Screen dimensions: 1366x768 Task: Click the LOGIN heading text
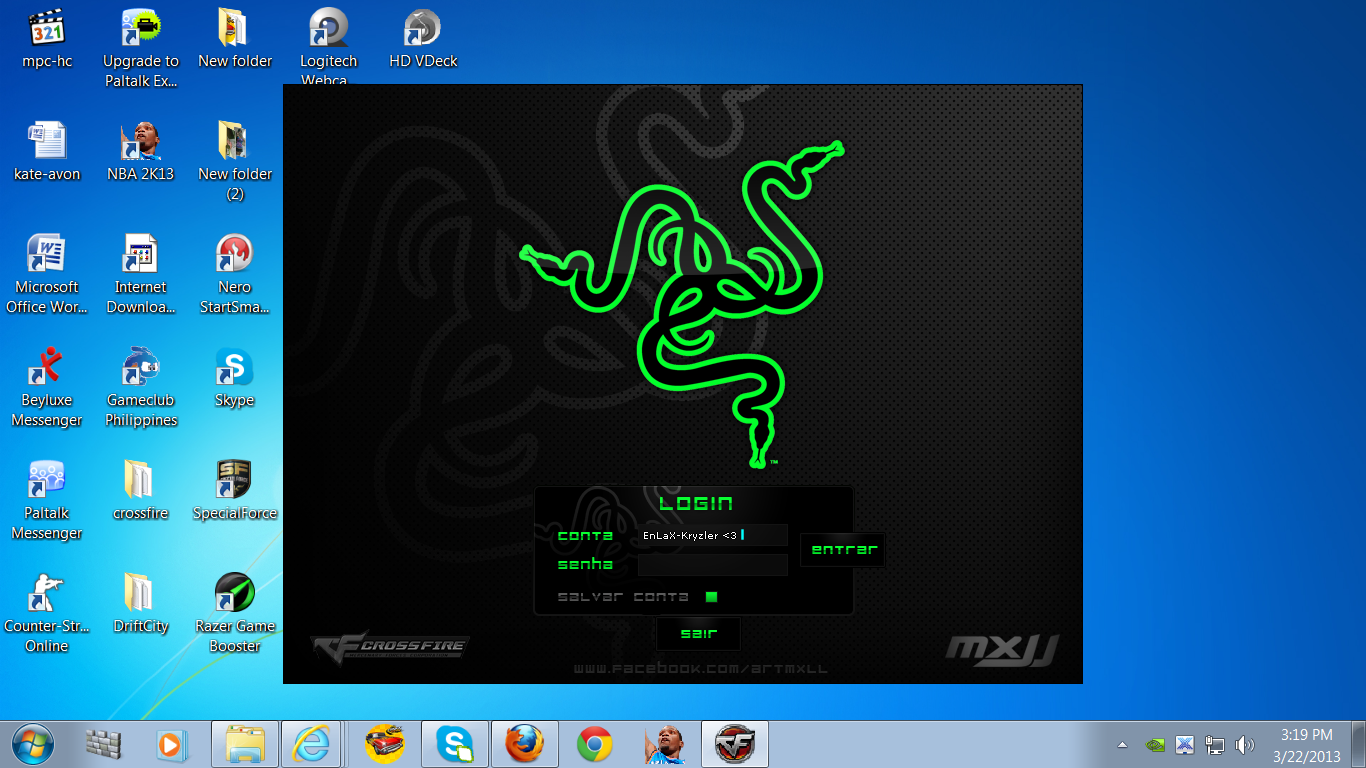[x=696, y=504]
